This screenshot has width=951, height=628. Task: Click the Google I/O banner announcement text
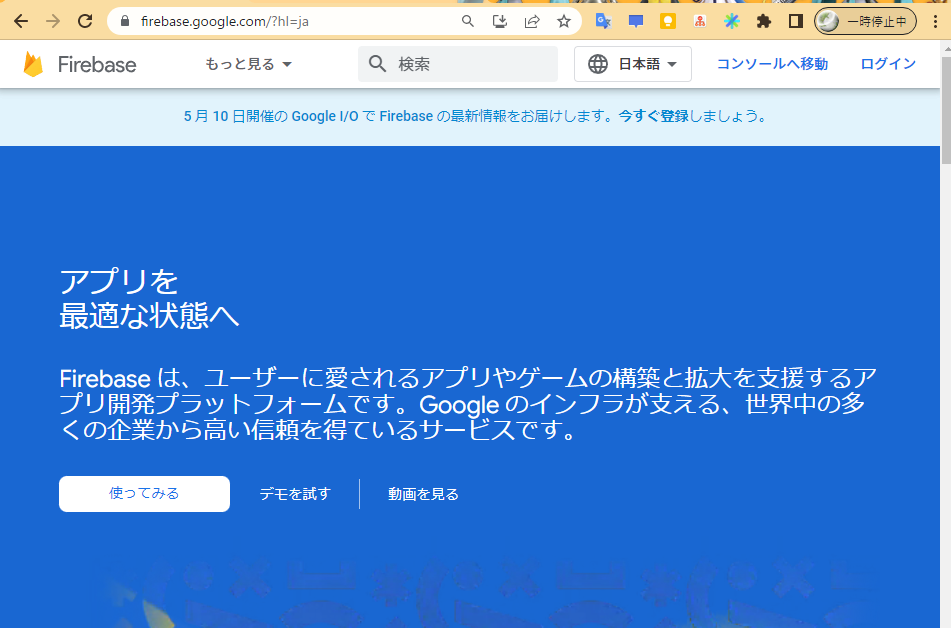point(476,116)
